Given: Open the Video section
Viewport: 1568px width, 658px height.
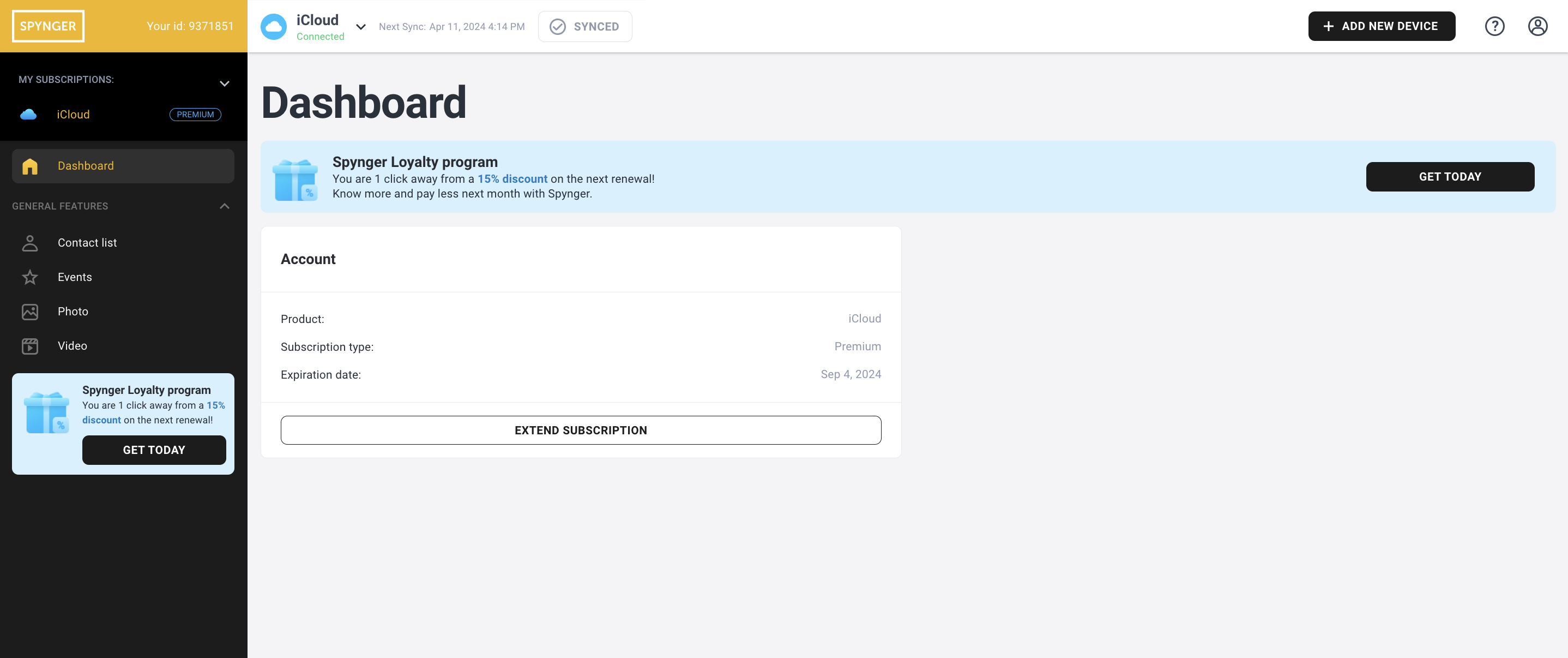Looking at the screenshot, I should [72, 345].
